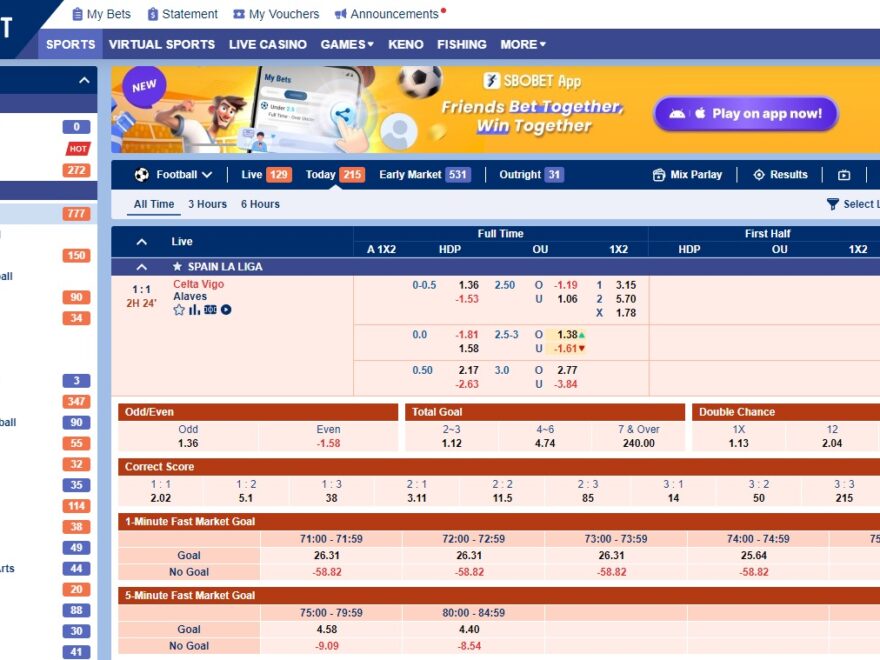Go to SPORTS tab
The width and height of the screenshot is (880, 660).
pos(71,44)
